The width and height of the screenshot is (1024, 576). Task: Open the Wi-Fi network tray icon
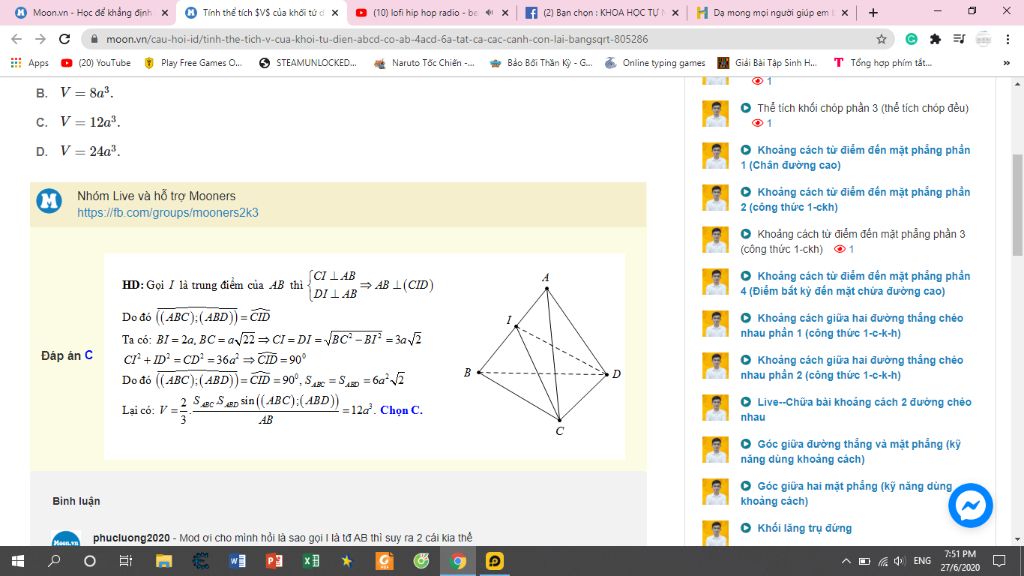(x=882, y=561)
